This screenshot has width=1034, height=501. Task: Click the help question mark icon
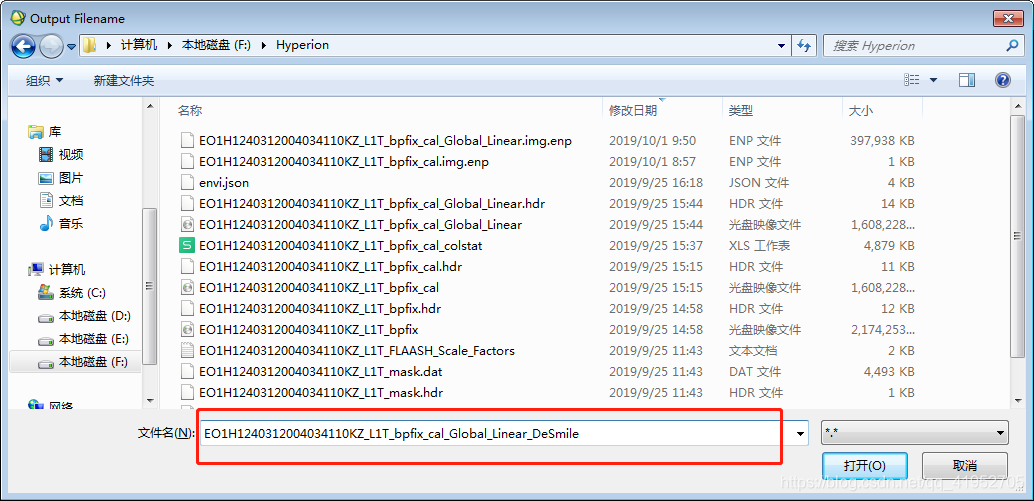[1003, 80]
